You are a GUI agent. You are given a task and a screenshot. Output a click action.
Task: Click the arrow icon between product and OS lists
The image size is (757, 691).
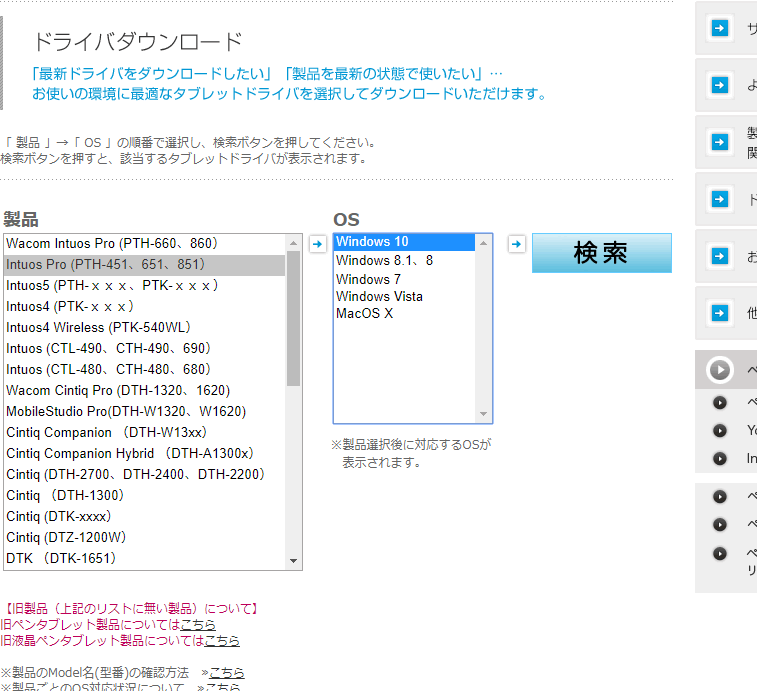point(317,244)
